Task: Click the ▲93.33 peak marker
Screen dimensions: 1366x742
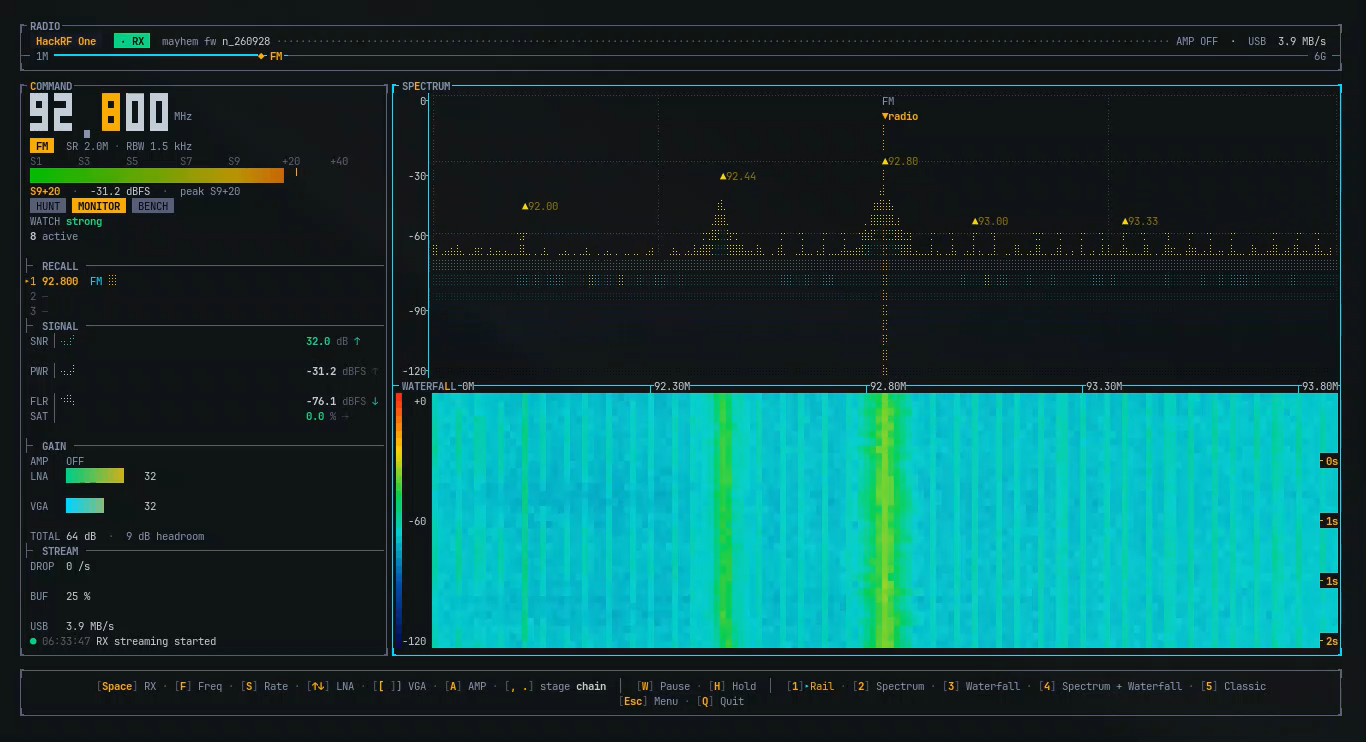Action: (x=1140, y=221)
